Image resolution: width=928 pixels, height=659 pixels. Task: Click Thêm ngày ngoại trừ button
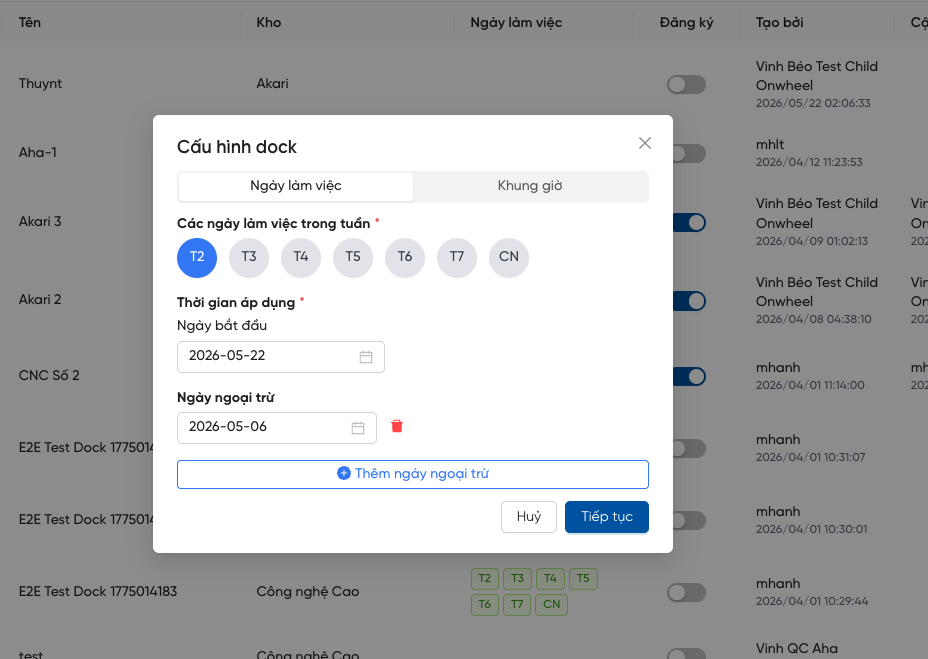pos(413,474)
